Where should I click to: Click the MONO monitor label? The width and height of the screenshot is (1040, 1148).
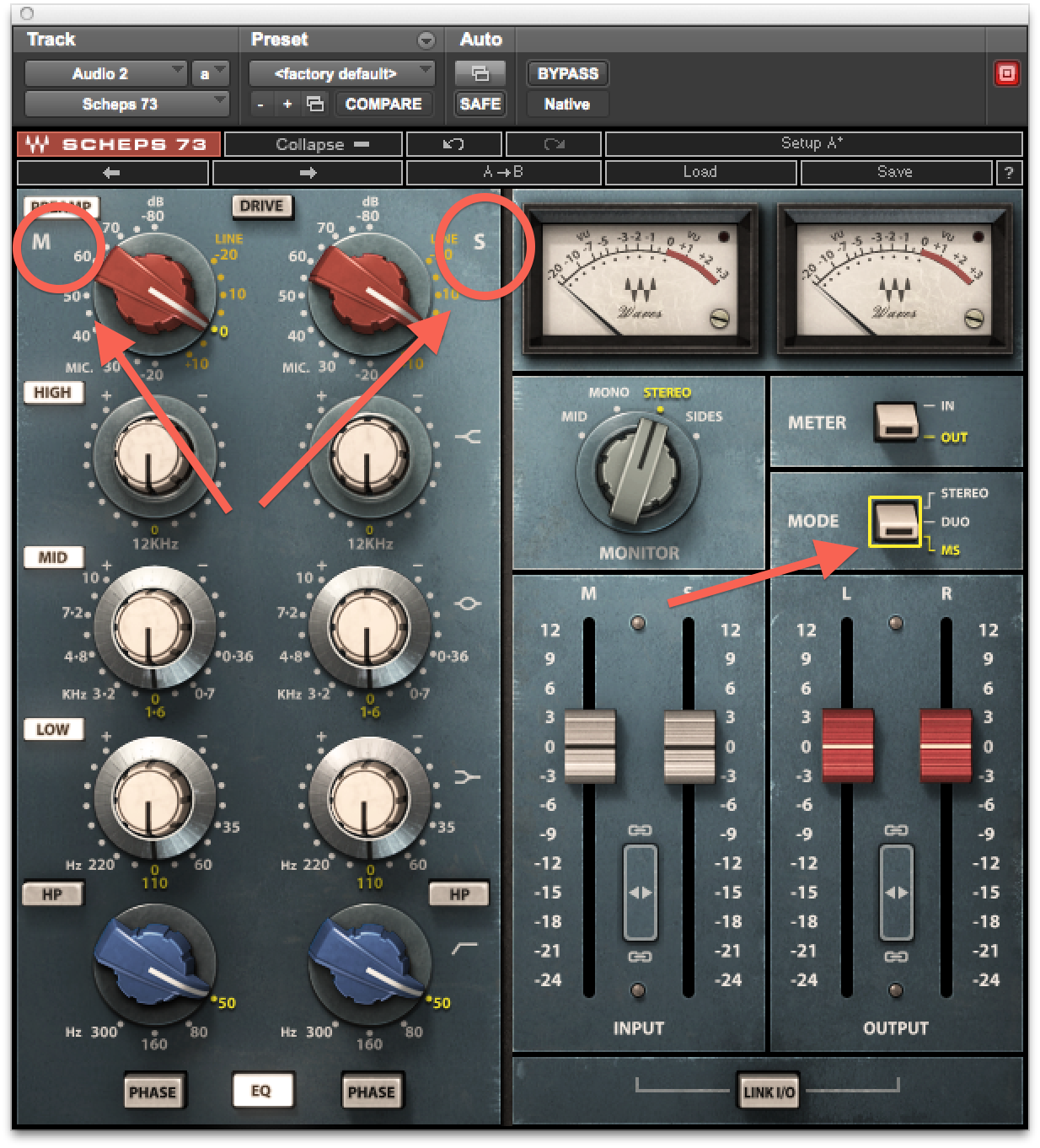tap(608, 393)
